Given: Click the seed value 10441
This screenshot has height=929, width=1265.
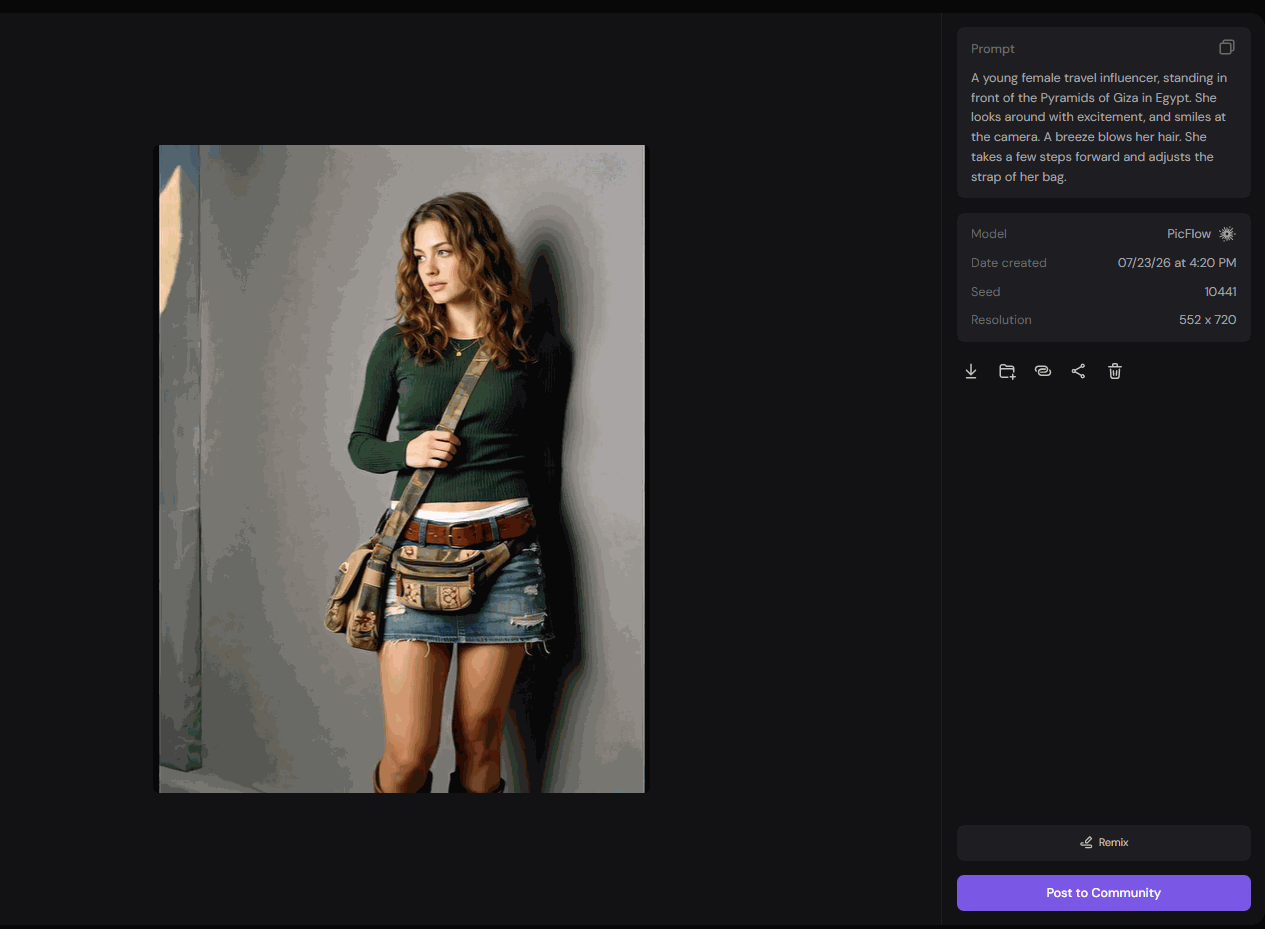Looking at the screenshot, I should [x=1220, y=292].
